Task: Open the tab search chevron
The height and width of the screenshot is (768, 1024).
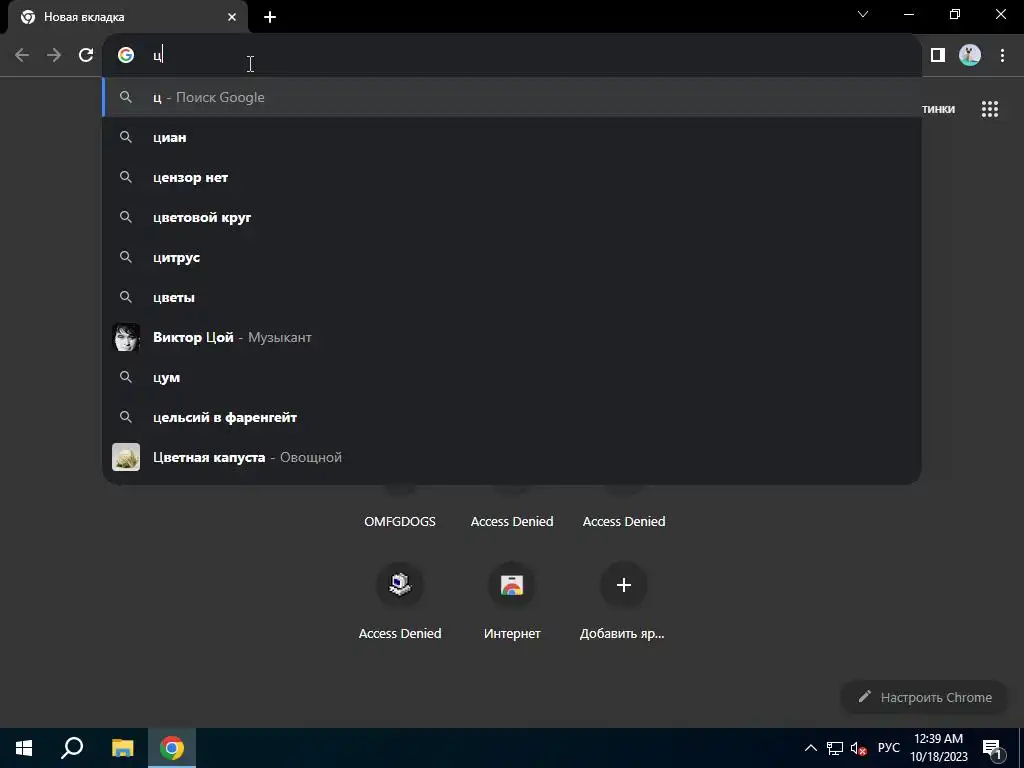Action: point(863,14)
